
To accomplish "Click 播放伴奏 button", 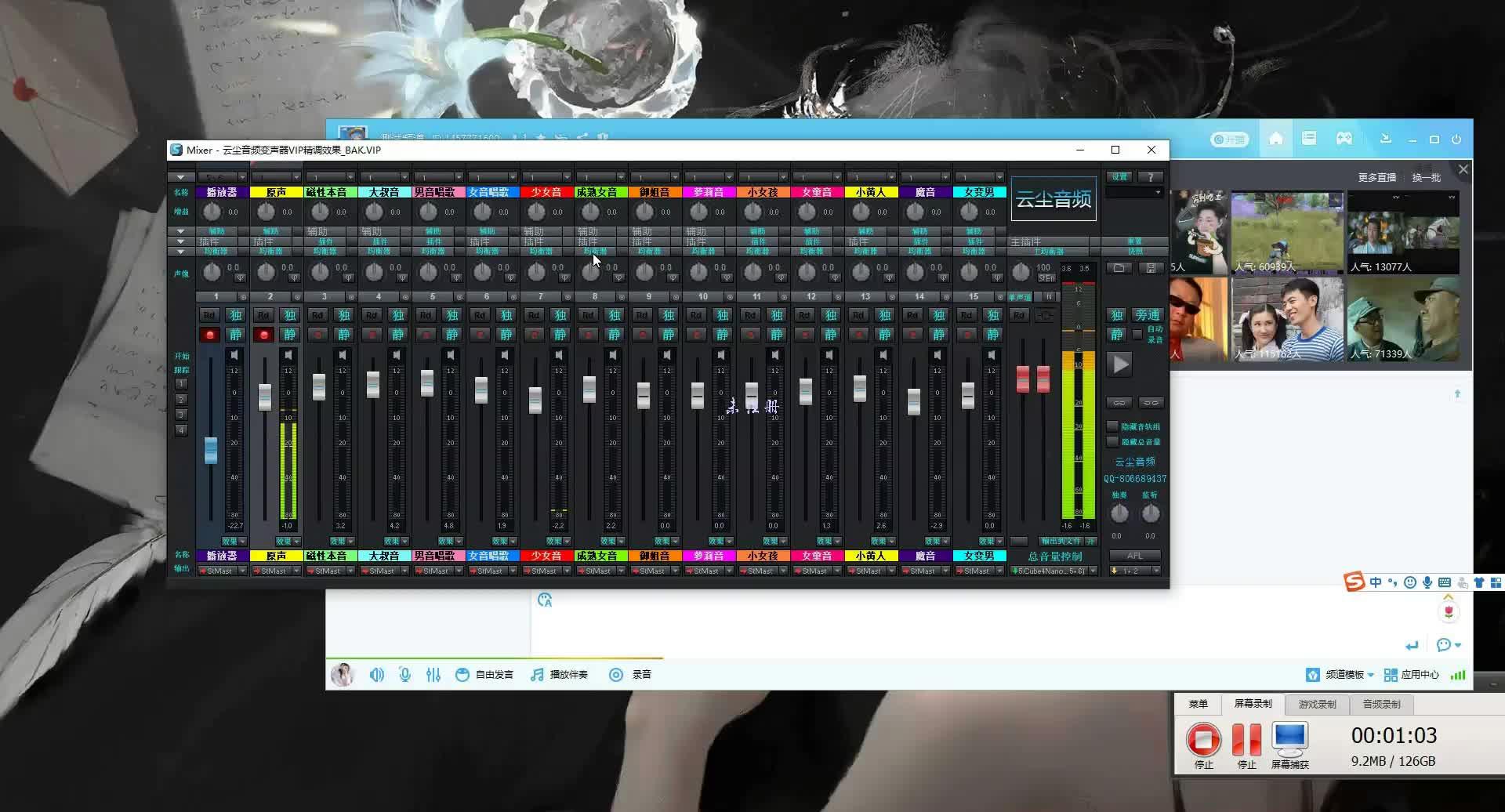I will coord(560,674).
